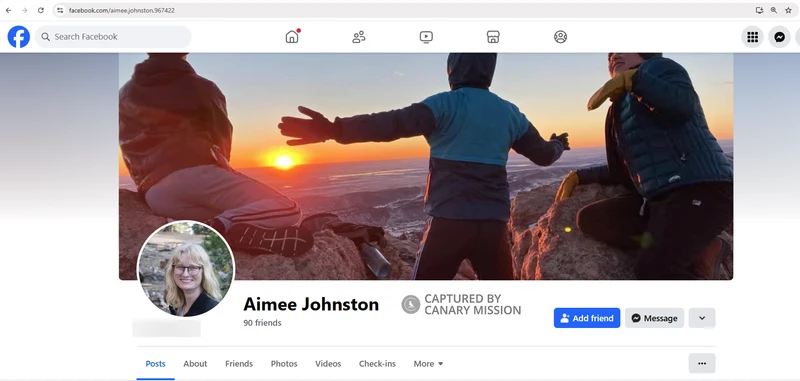This screenshot has width=800, height=381.
Task: Go back in the browser
Action: [x=8, y=10]
